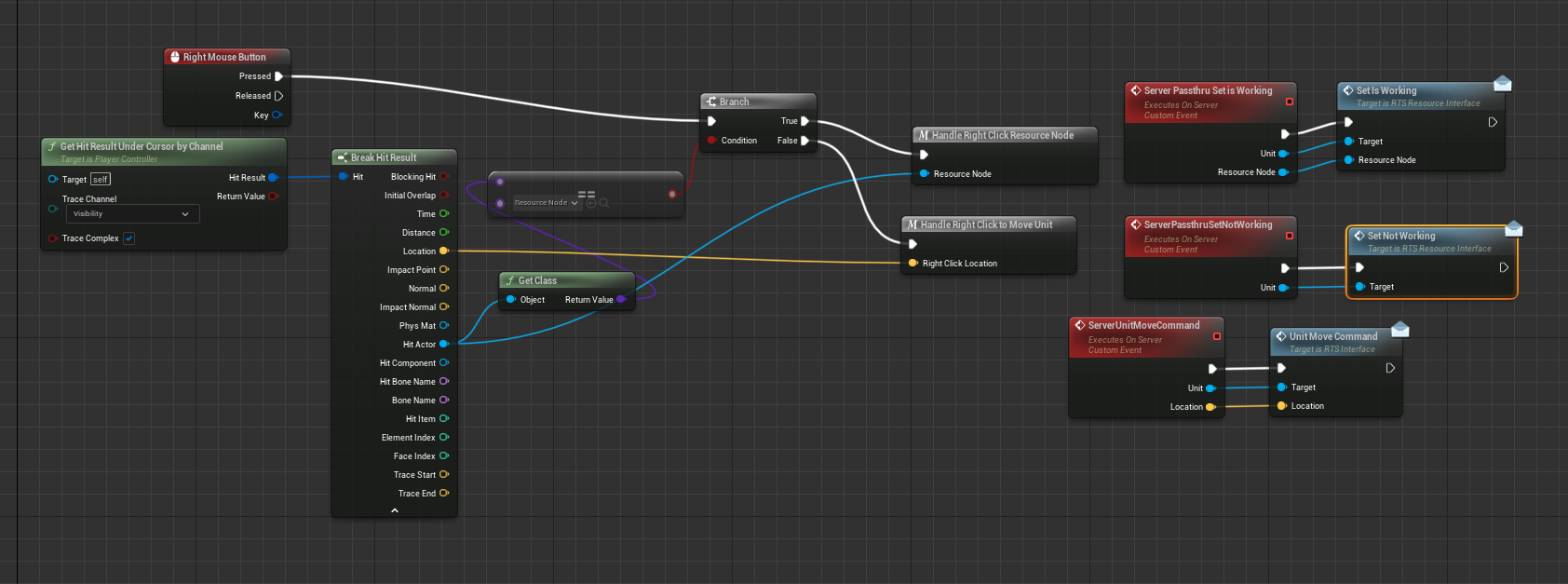Click the Resource Node pin on Handle Right Click Resource Node
This screenshot has height=584, width=1568.
coord(924,174)
